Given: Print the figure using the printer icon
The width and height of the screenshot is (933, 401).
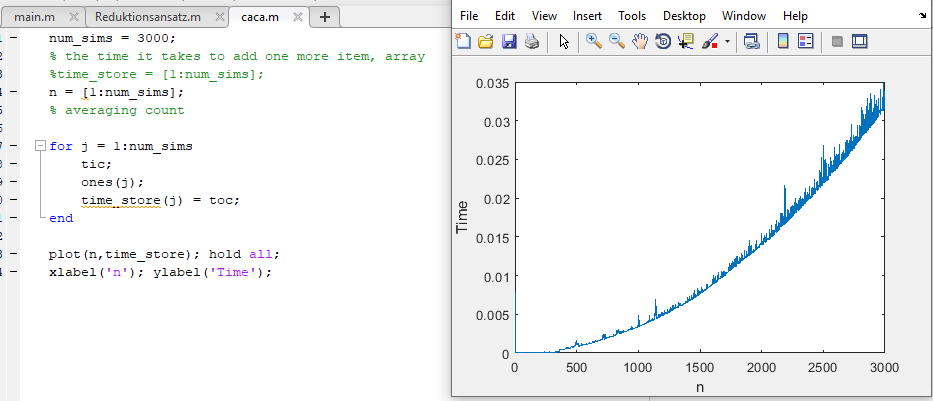Looking at the screenshot, I should pyautogui.click(x=532, y=42).
